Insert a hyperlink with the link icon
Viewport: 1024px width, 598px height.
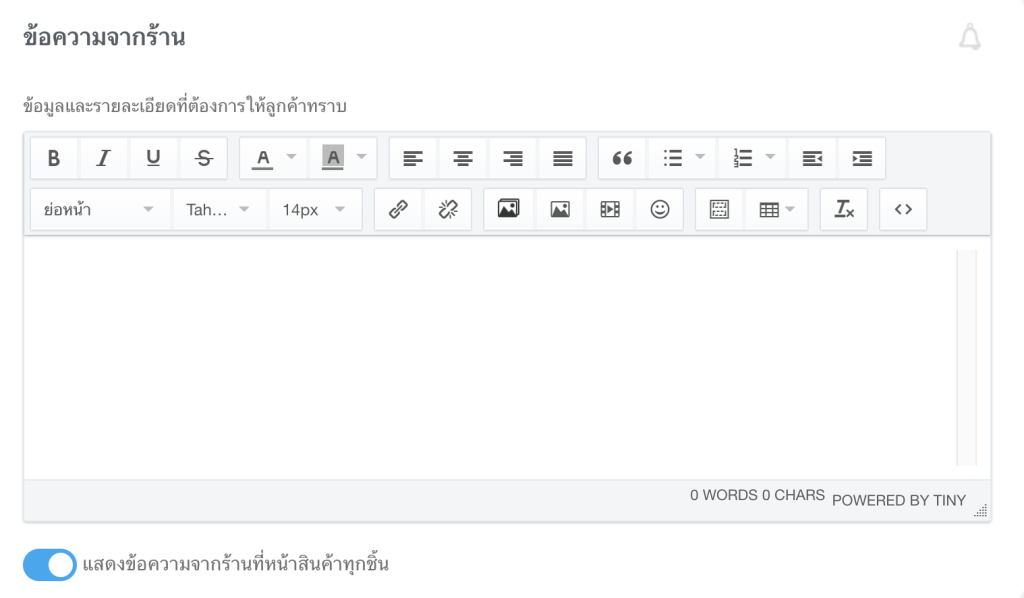tap(398, 210)
